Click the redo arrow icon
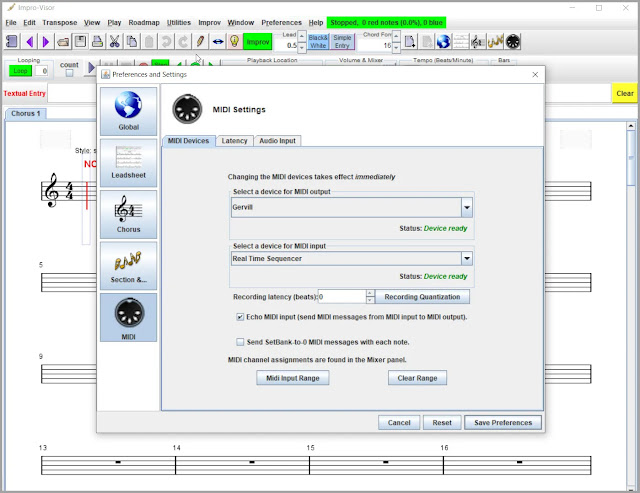 (x=183, y=42)
